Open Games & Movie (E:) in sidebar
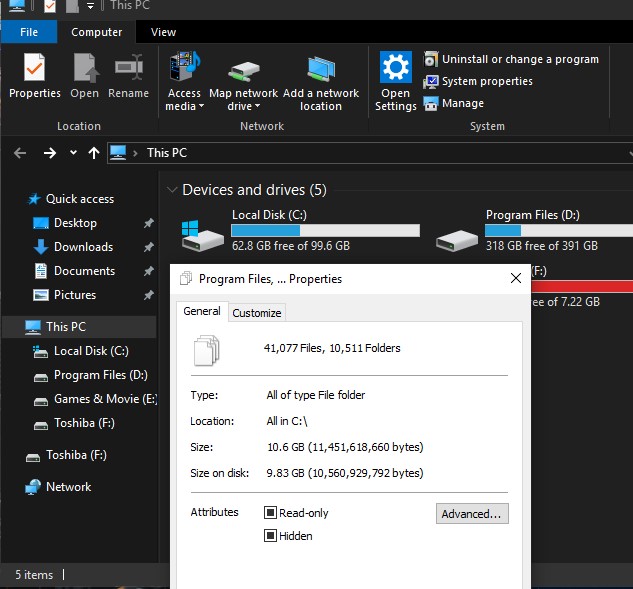This screenshot has height=589, width=633. pos(105,399)
